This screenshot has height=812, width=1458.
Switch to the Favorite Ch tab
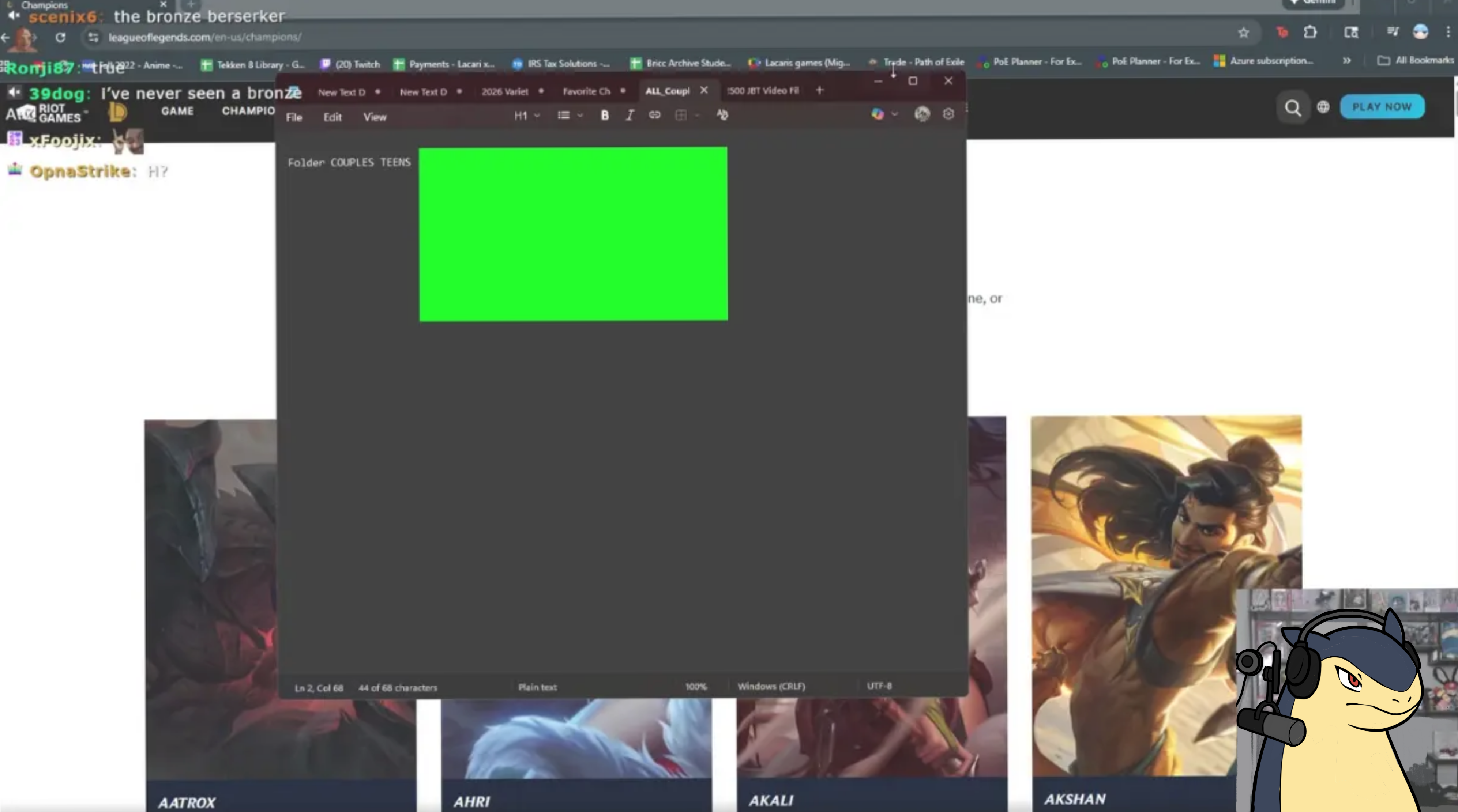pos(586,91)
